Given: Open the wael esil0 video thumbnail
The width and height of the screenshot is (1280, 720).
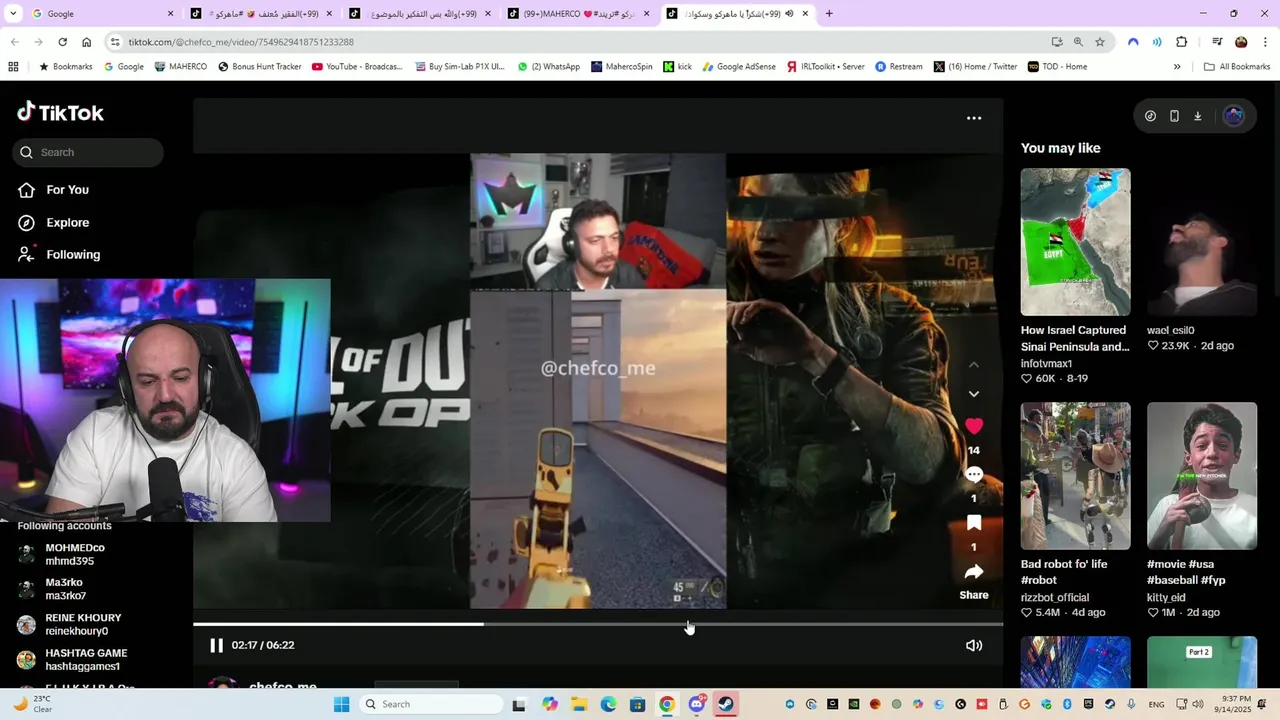Looking at the screenshot, I should [x=1201, y=242].
